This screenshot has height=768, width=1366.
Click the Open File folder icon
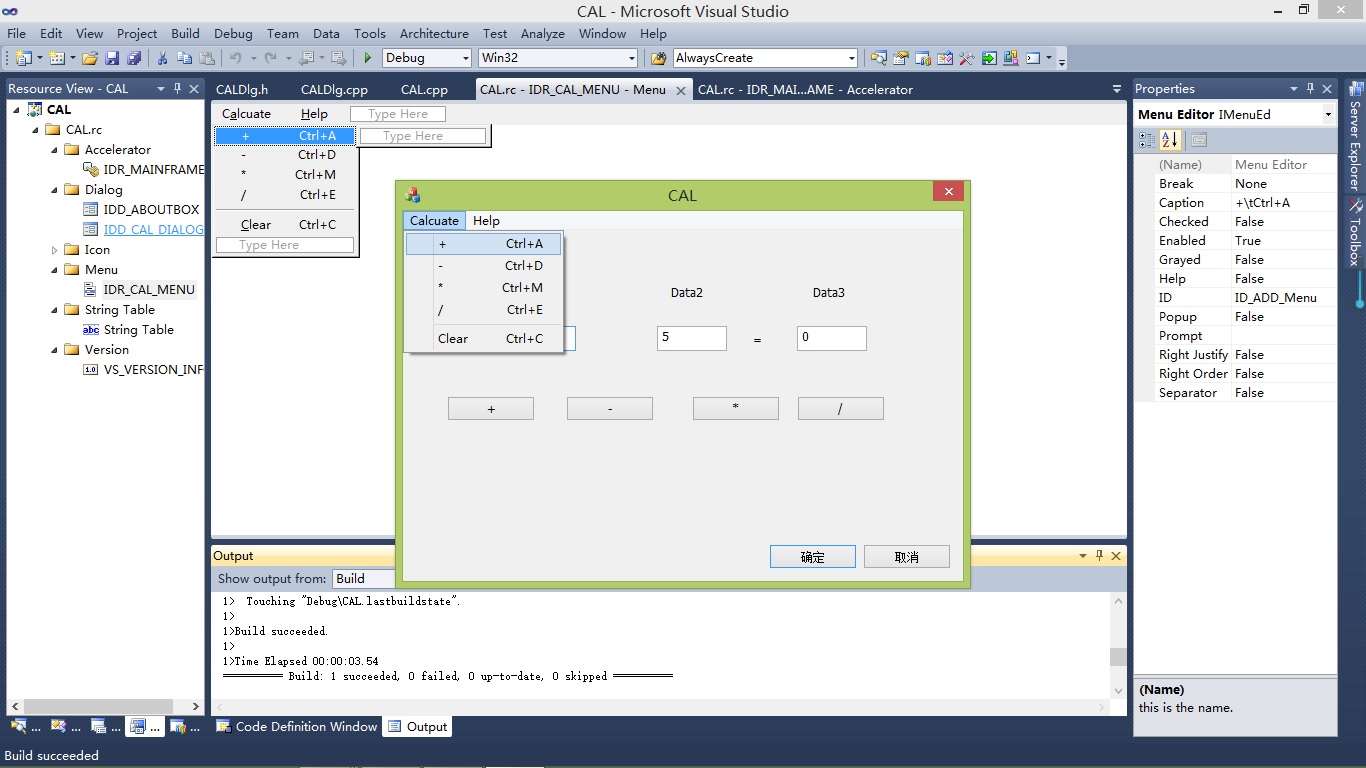[x=90, y=58]
